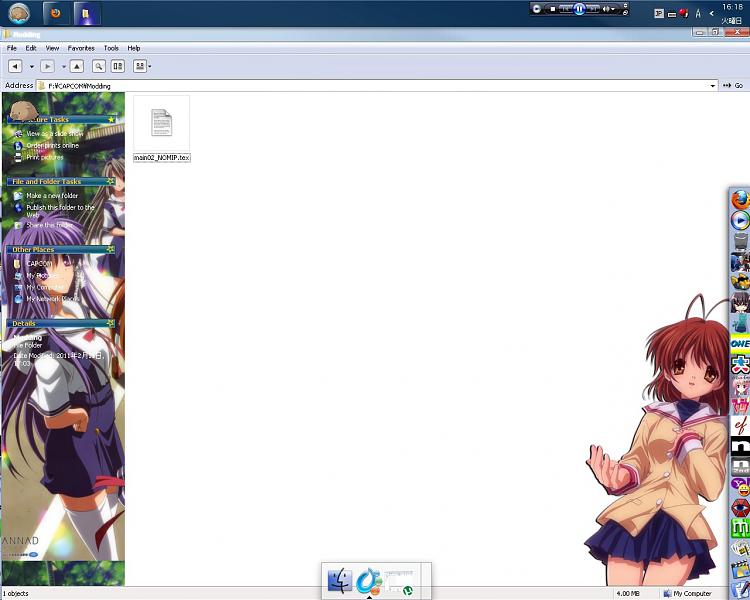
Task: Open the Edit menu
Action: [x=31, y=48]
